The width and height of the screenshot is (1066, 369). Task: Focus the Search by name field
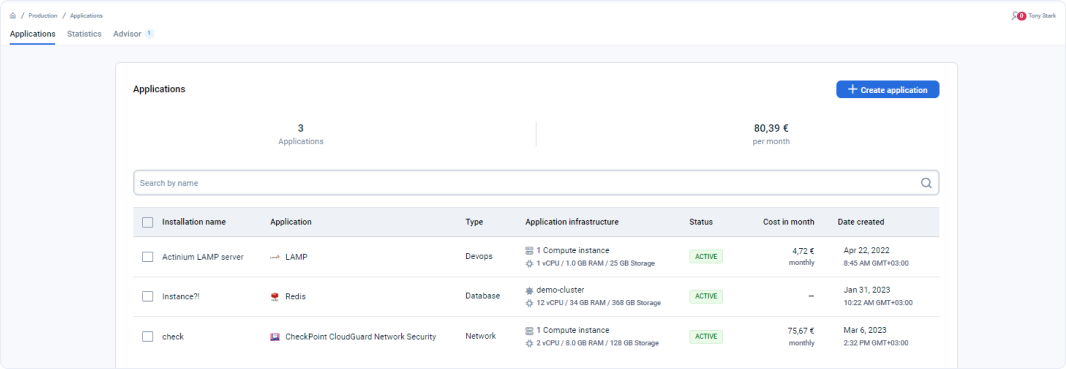[536, 183]
